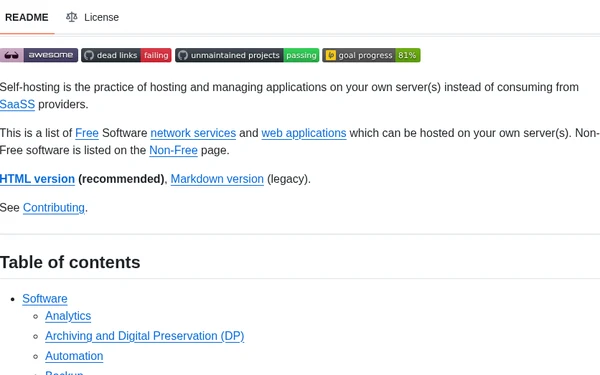Click the Table of contents heading
600x375 pixels.
coord(70,262)
